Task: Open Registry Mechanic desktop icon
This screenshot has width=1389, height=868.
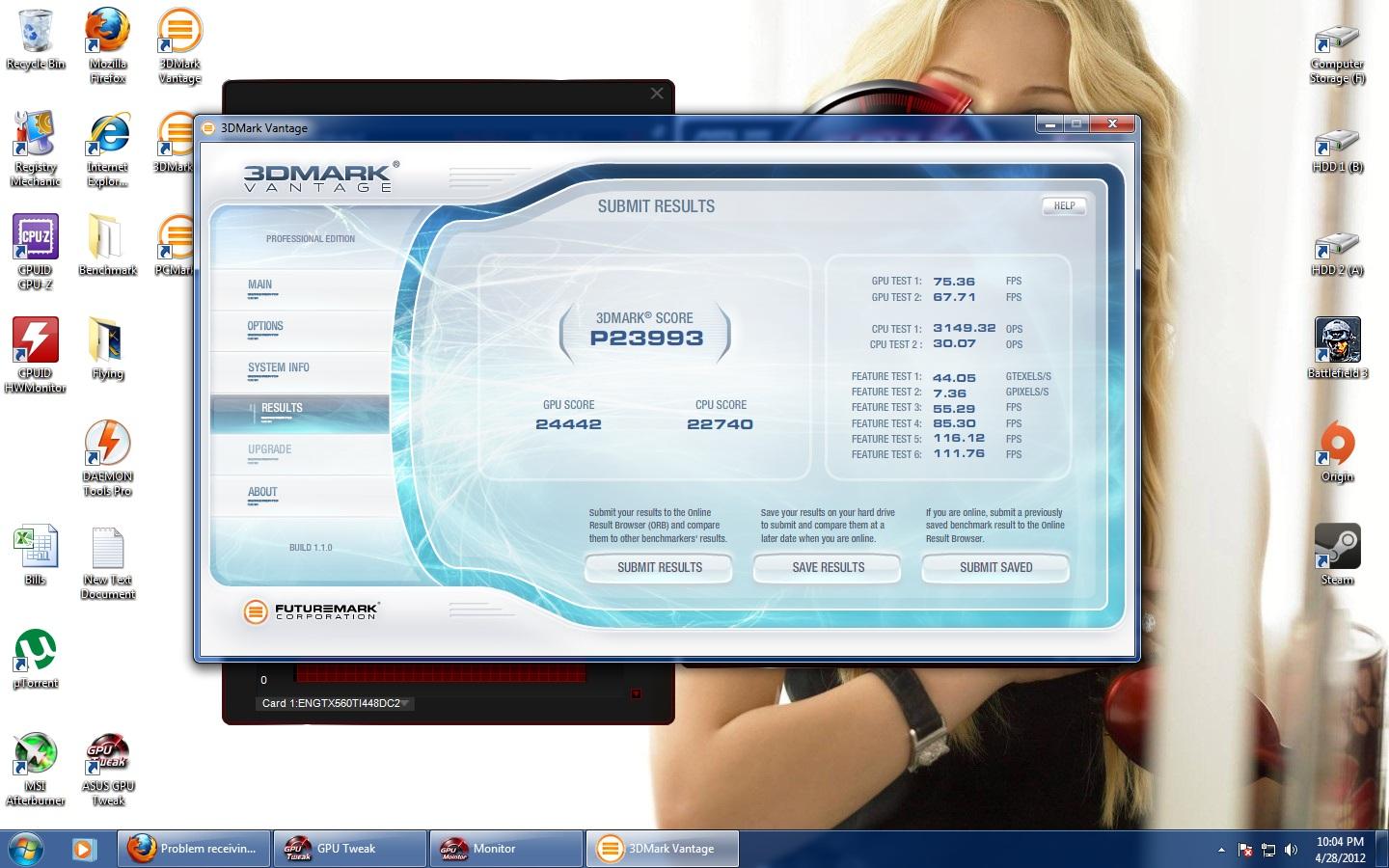Action: [x=36, y=148]
